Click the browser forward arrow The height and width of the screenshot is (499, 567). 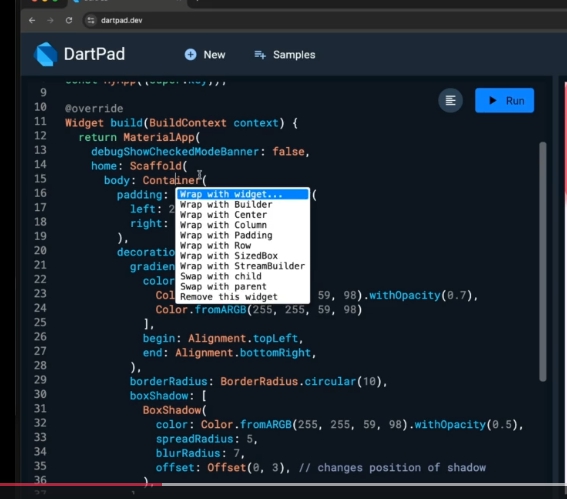(x=50, y=20)
